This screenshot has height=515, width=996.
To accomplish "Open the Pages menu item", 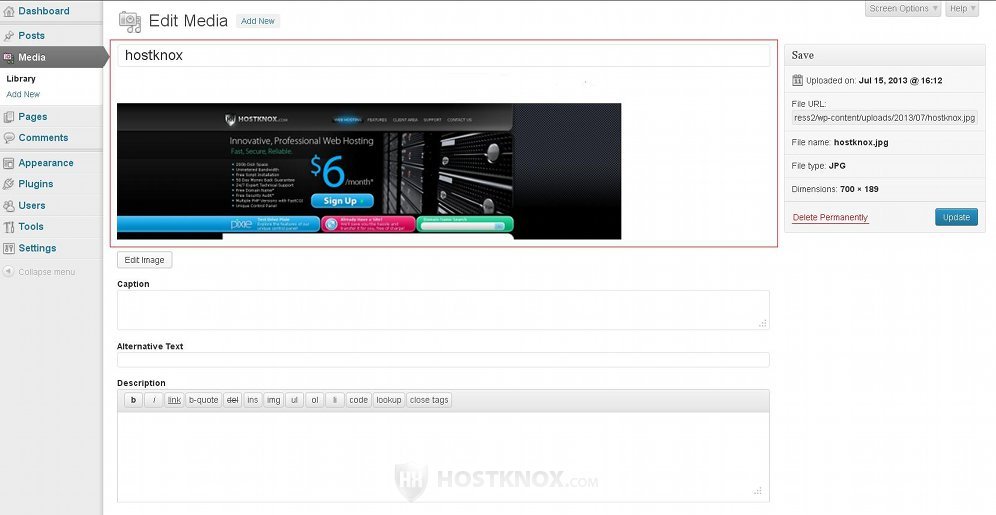I will [x=33, y=116].
